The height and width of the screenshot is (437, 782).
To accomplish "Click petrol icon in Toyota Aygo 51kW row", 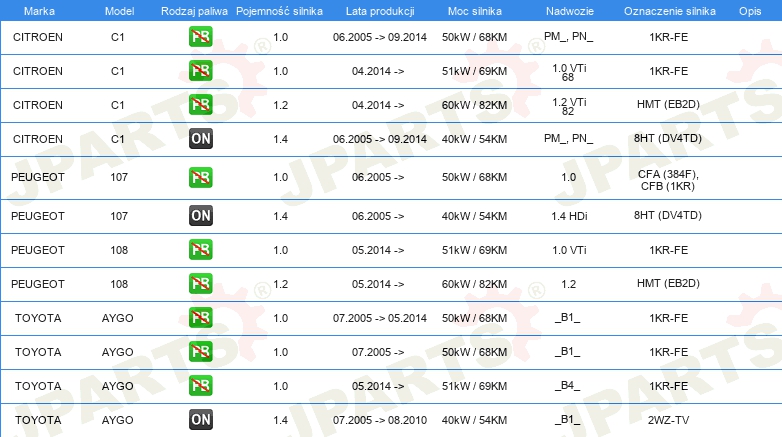I will coord(200,386).
